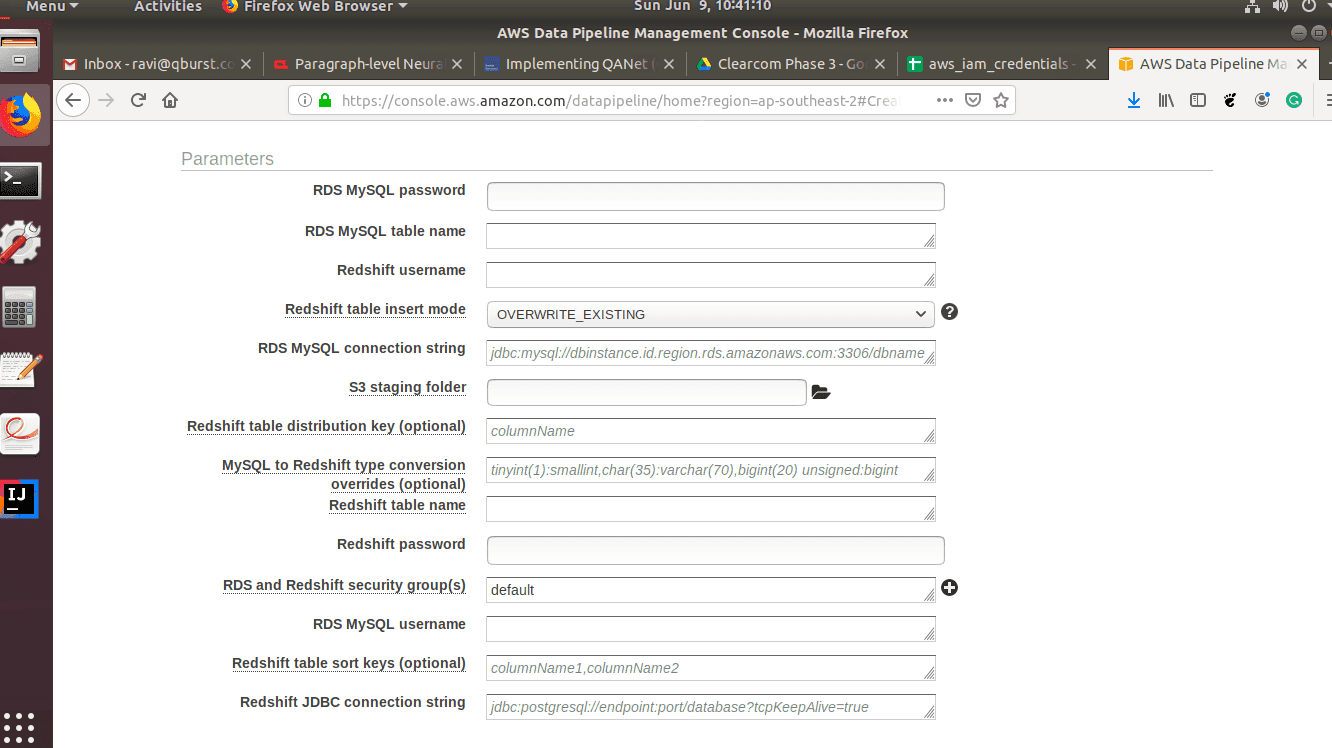This screenshot has height=748, width=1332.
Task: Click the Redshift table name field
Action: 711,509
